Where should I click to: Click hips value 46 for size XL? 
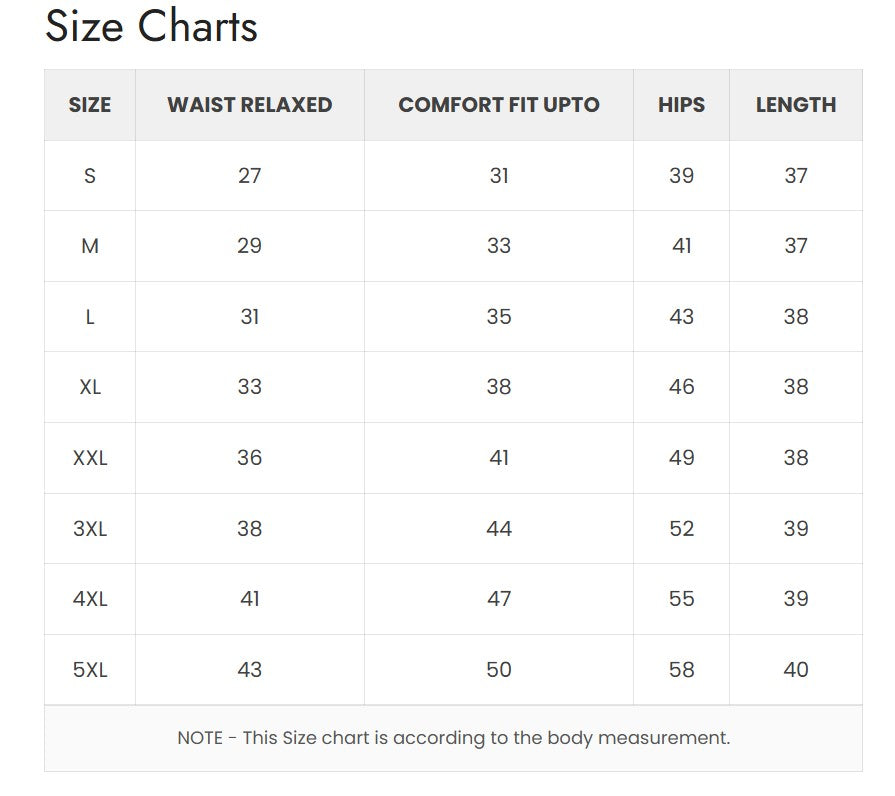681,387
